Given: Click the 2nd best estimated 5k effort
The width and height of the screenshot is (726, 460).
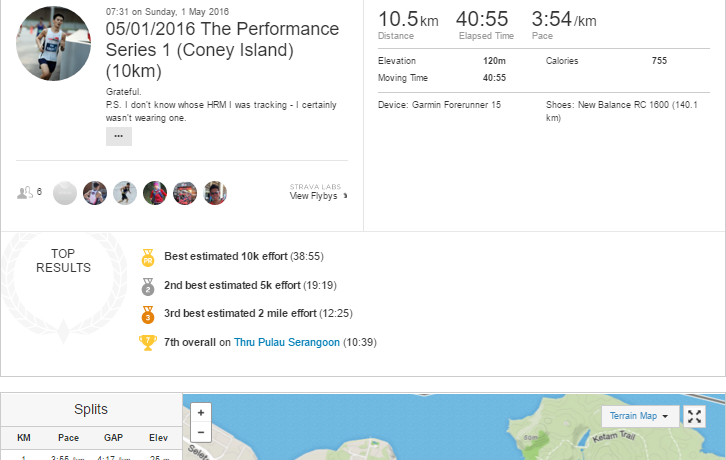Looking at the screenshot, I should point(250,285).
